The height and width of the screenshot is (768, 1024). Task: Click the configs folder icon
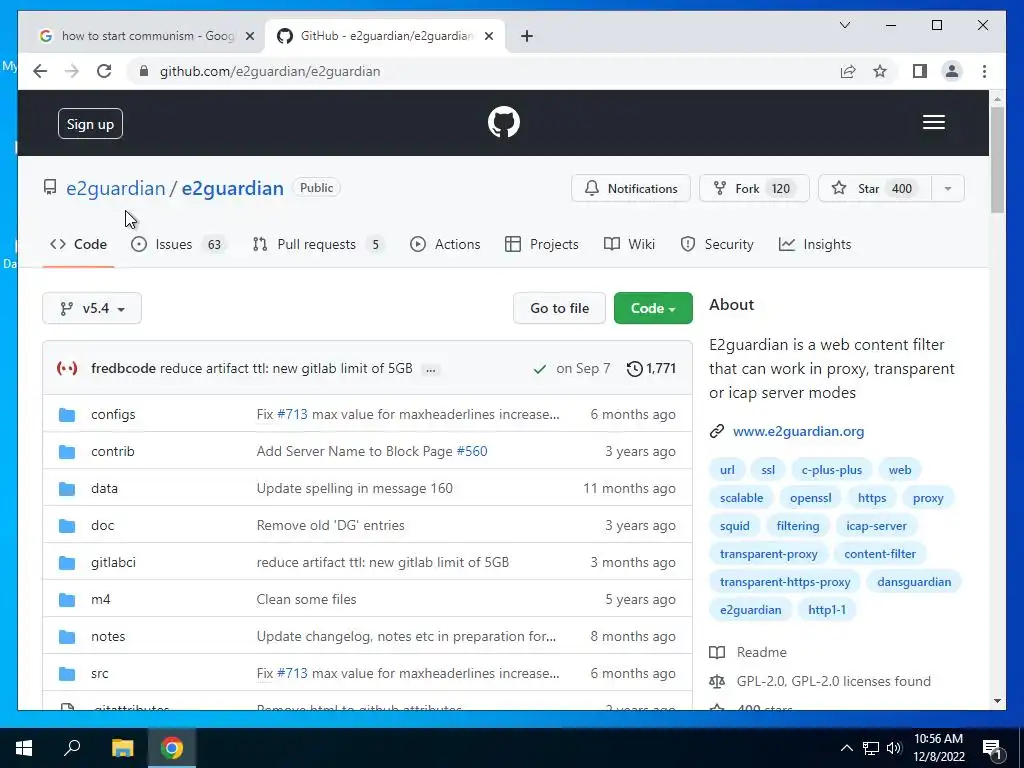[67, 415]
